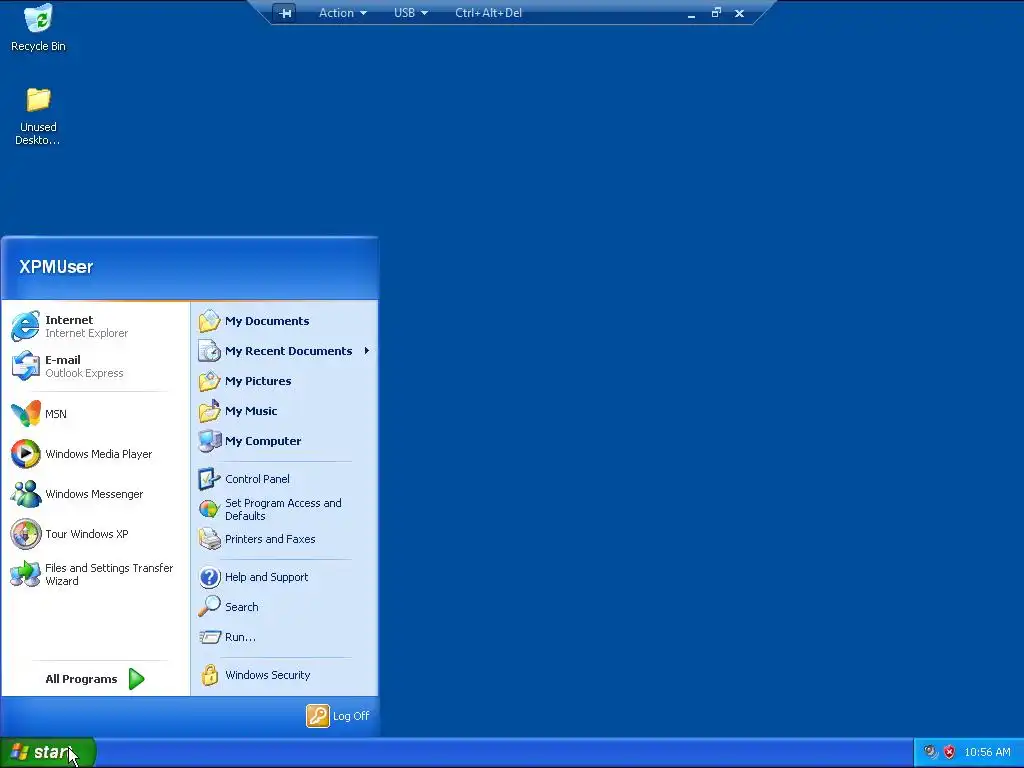Click the gray system tray icon beside shield
Viewport: 1024px width, 768px height.
[x=930, y=752]
